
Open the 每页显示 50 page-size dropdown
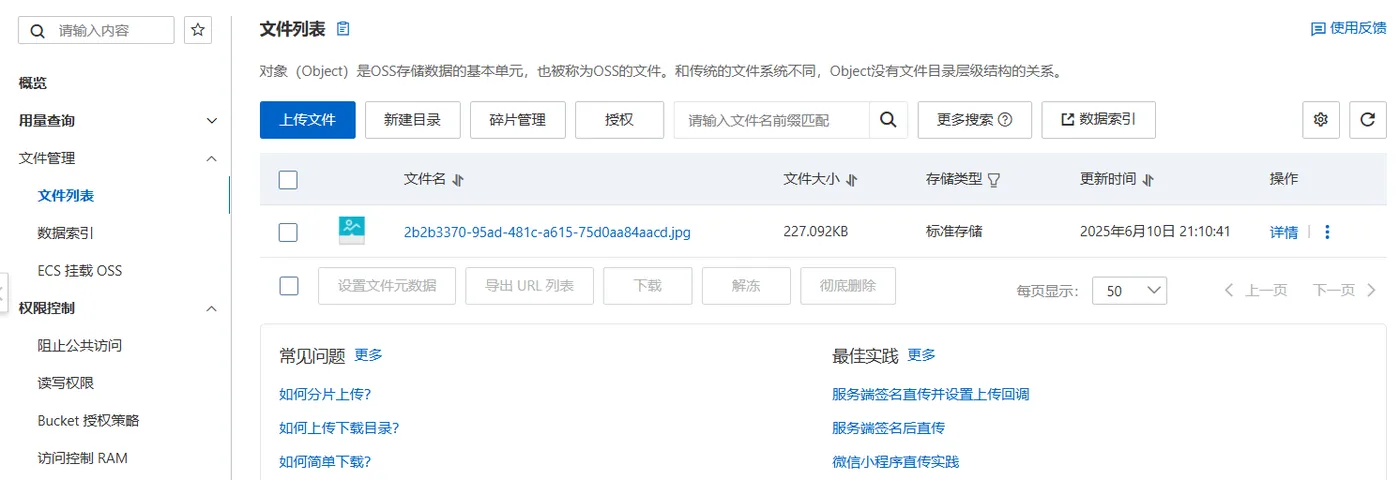click(1129, 290)
